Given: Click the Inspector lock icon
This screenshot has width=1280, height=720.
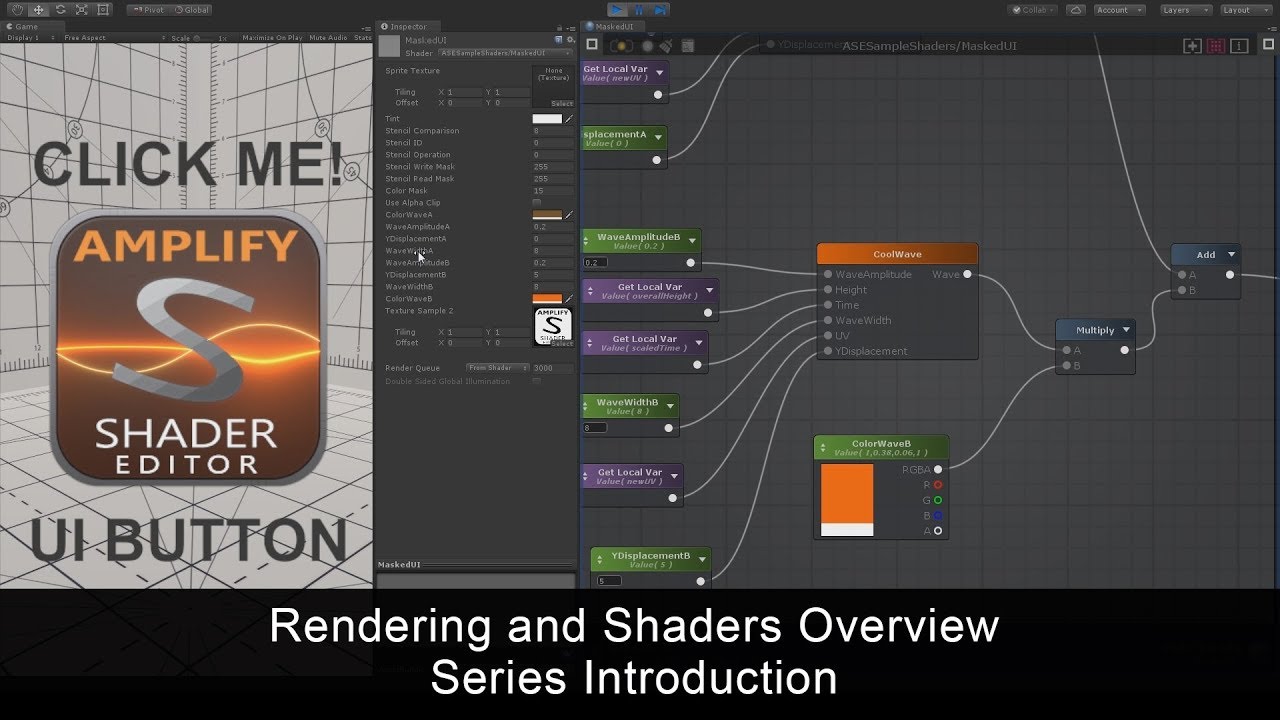Looking at the screenshot, I should [x=560, y=27].
